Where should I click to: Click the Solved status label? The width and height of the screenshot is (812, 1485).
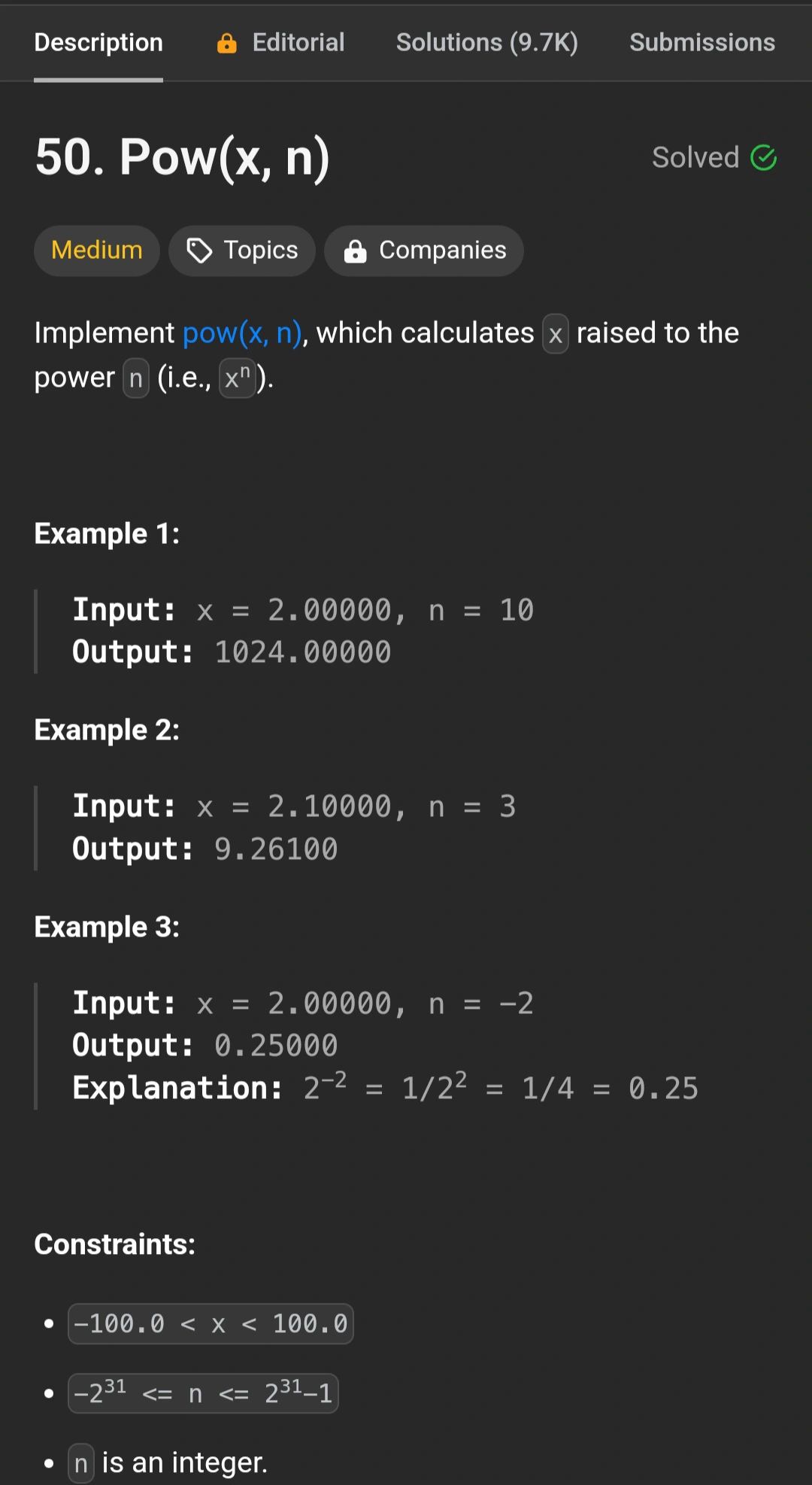pos(695,158)
